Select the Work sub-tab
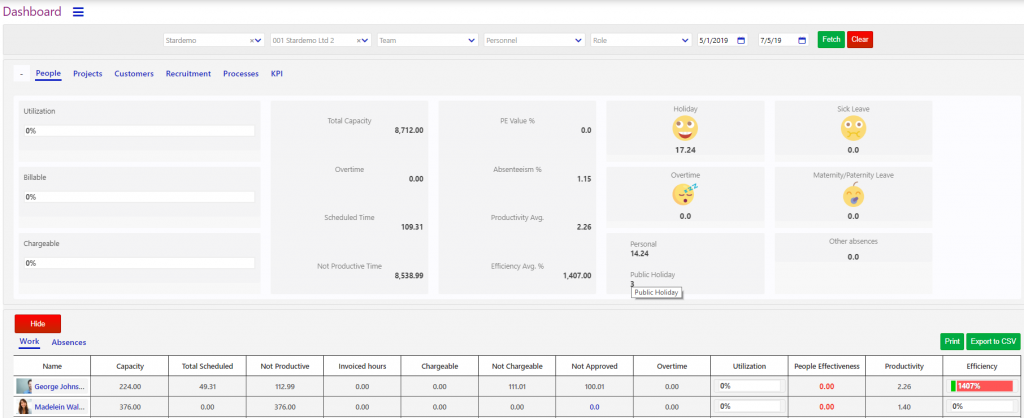The image size is (1024, 418). (29, 342)
